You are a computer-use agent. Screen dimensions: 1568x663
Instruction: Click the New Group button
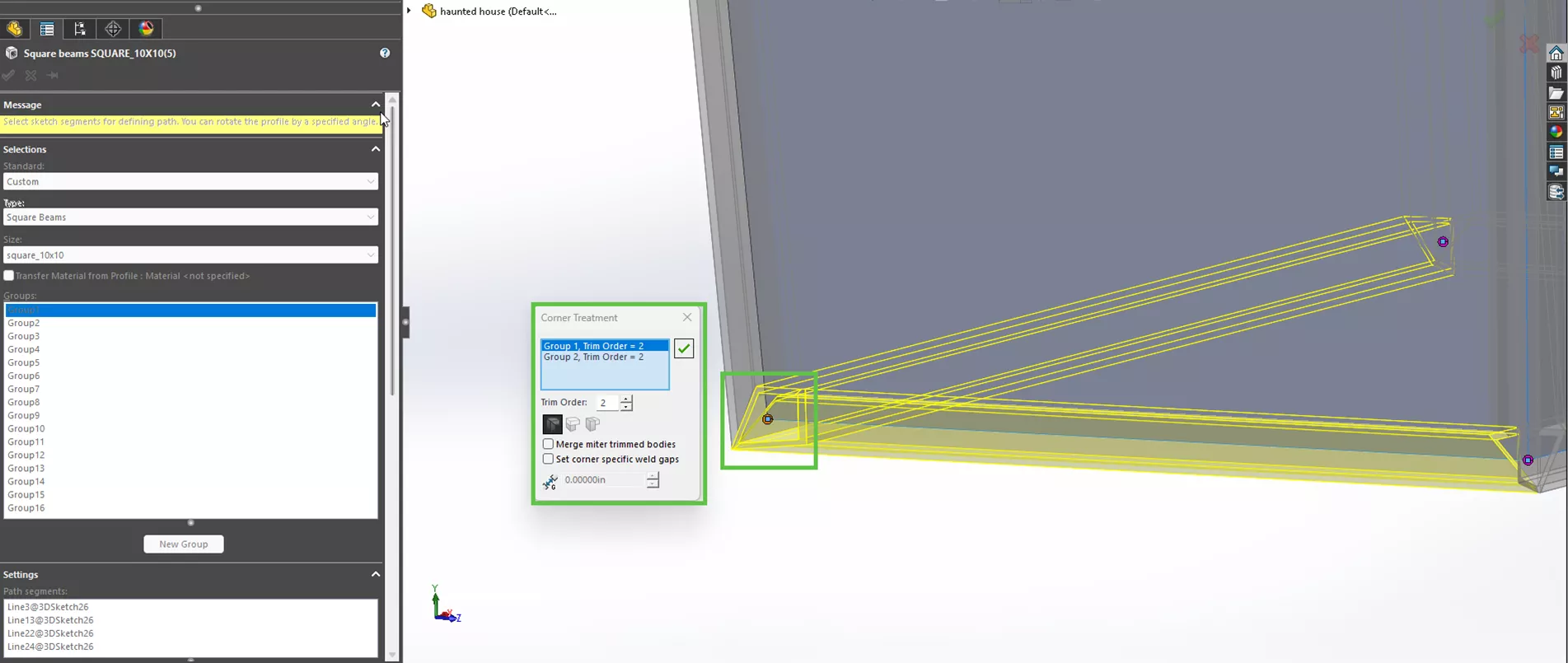pos(183,544)
